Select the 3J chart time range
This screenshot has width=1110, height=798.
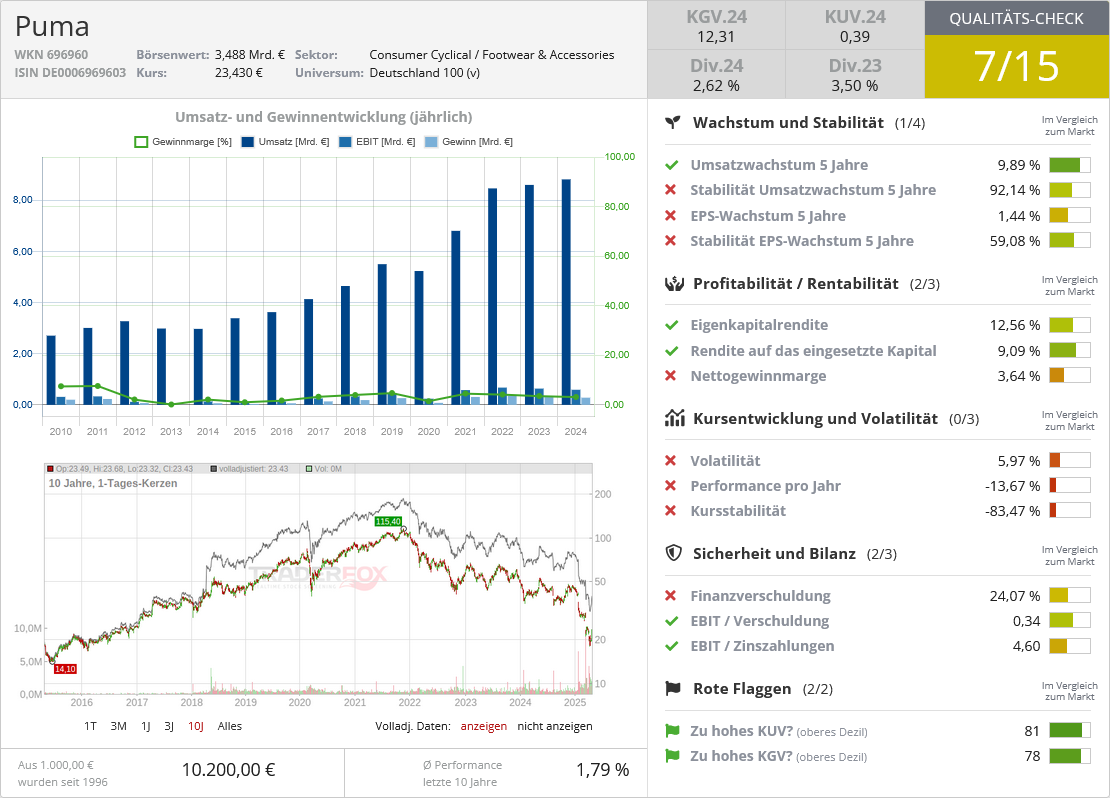tap(169, 726)
